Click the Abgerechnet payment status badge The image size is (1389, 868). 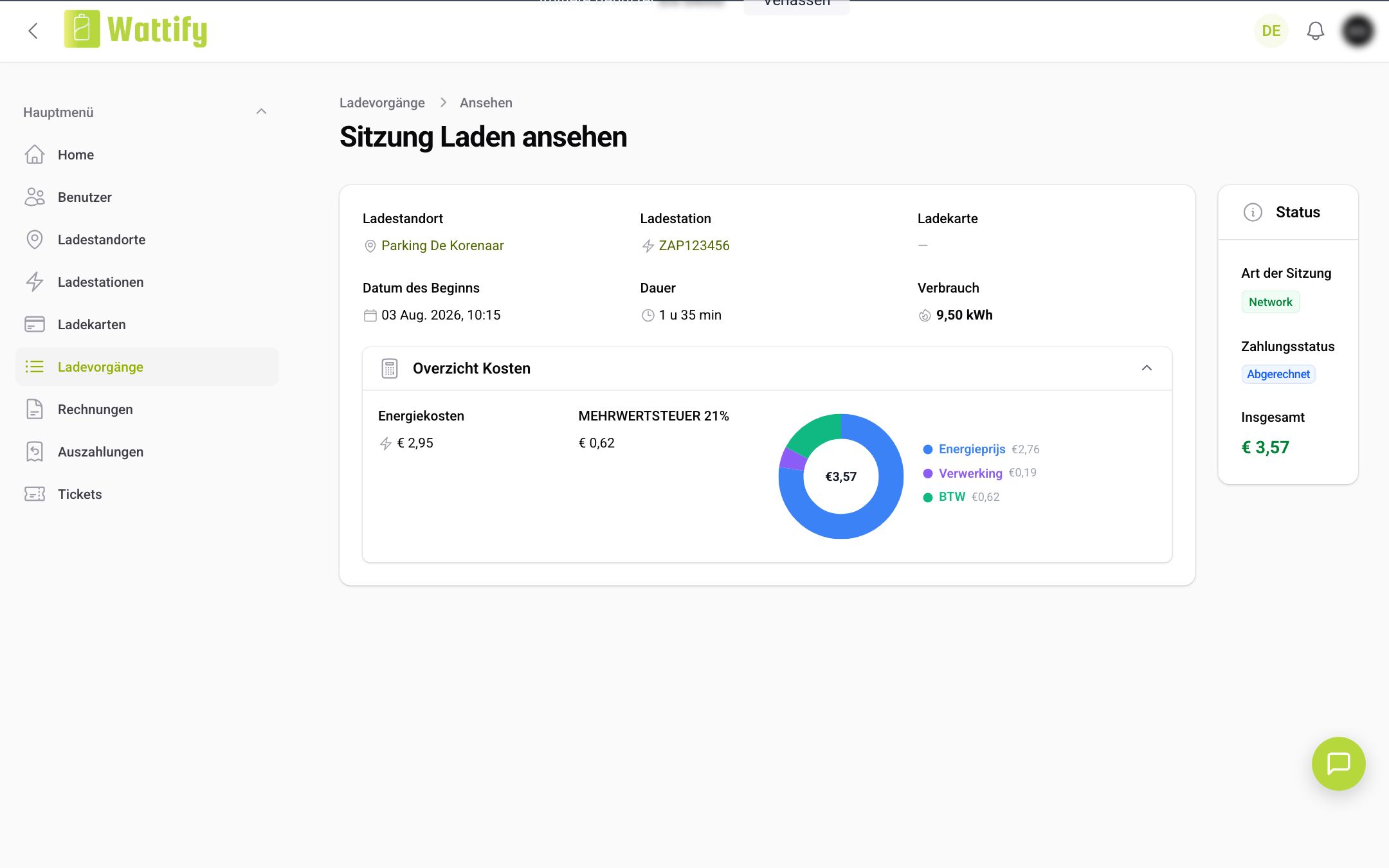coord(1278,374)
